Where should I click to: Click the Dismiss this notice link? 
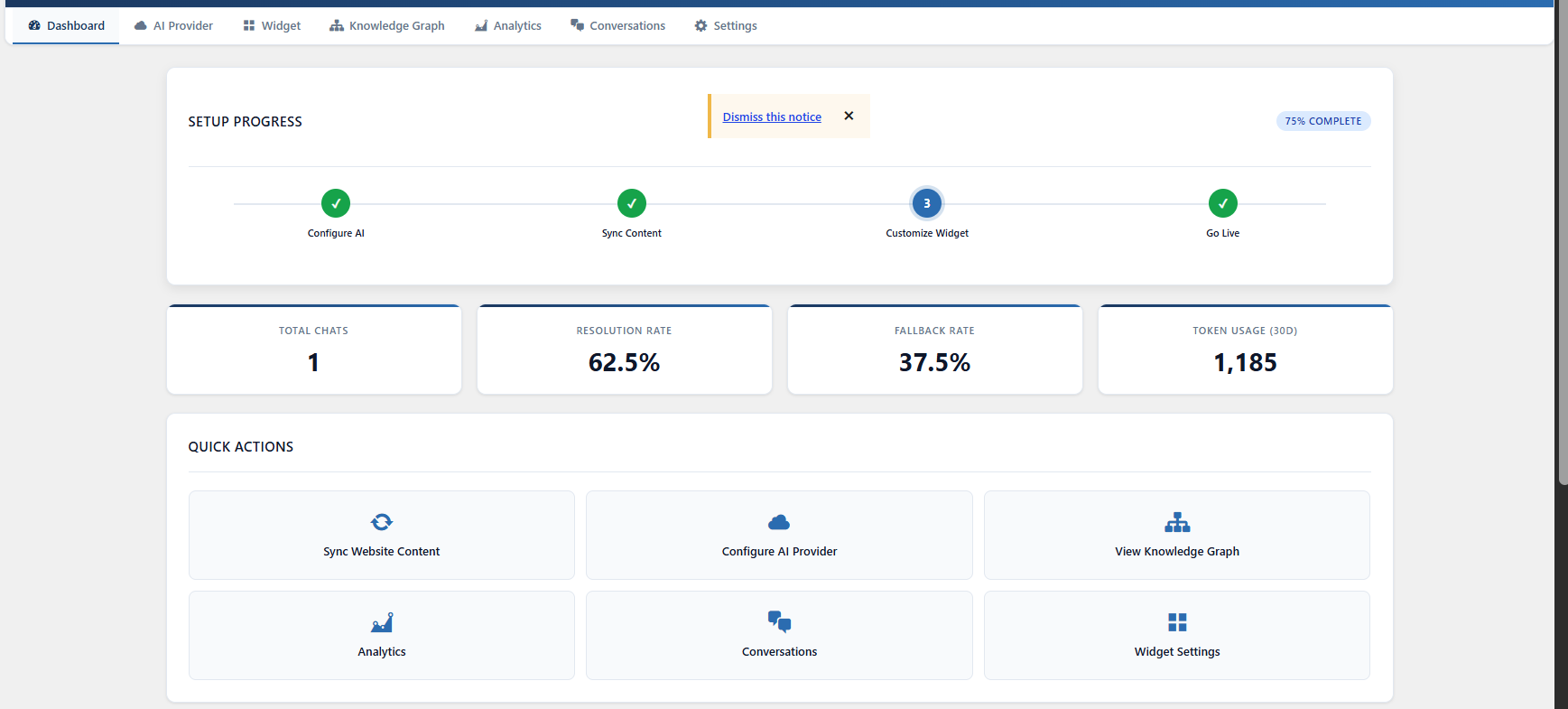click(x=772, y=117)
